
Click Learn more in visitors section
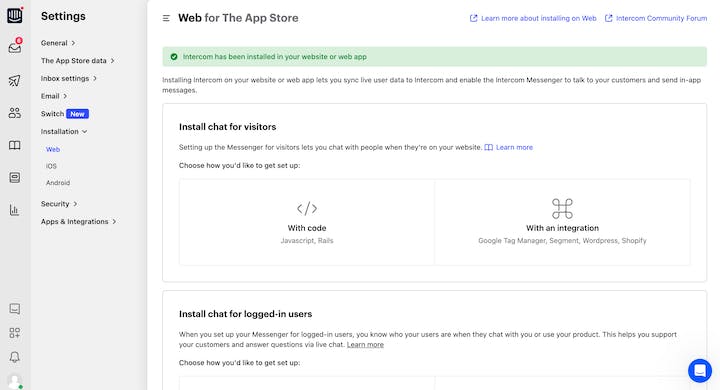coord(514,147)
